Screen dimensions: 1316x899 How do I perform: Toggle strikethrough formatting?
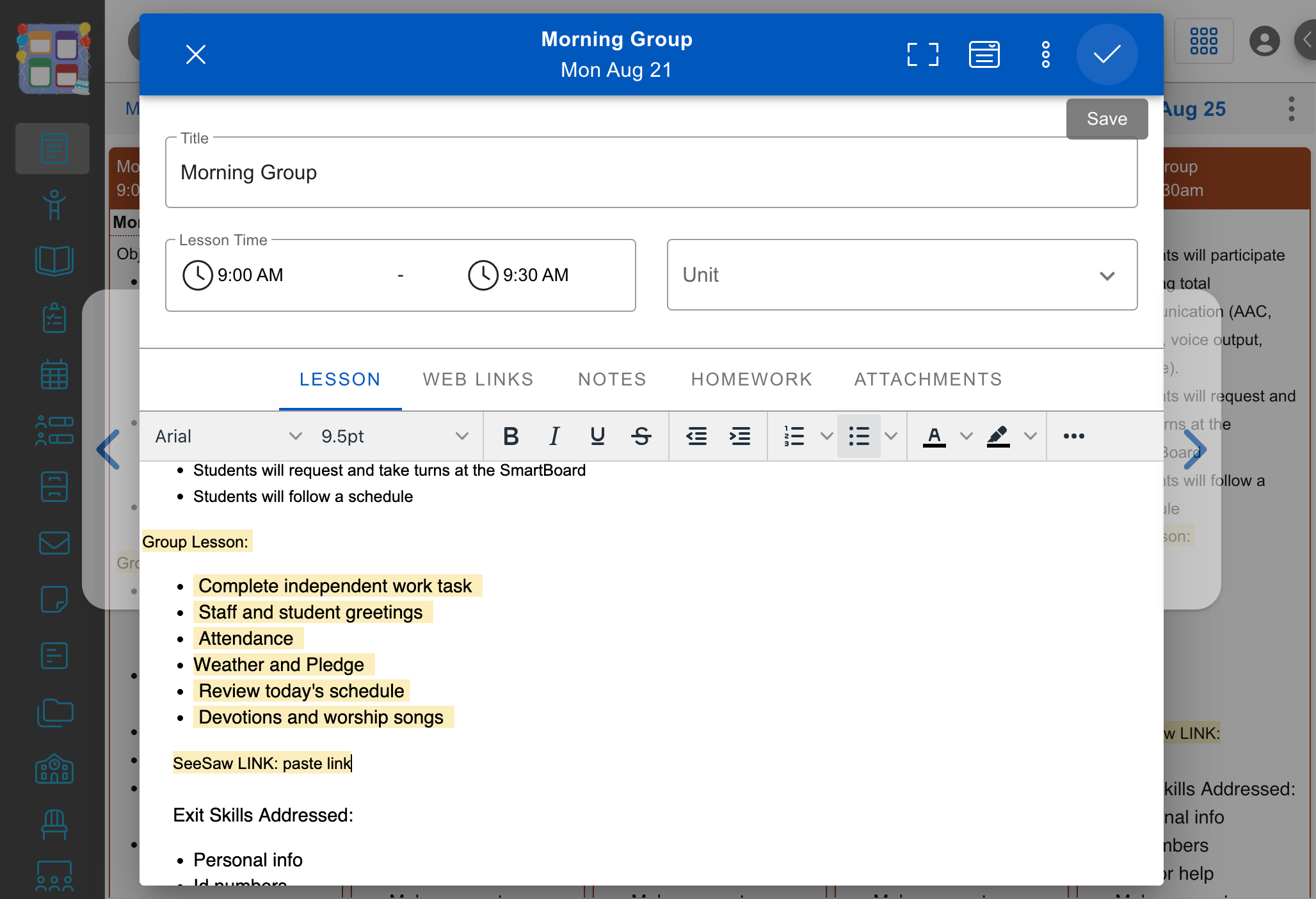coord(641,436)
